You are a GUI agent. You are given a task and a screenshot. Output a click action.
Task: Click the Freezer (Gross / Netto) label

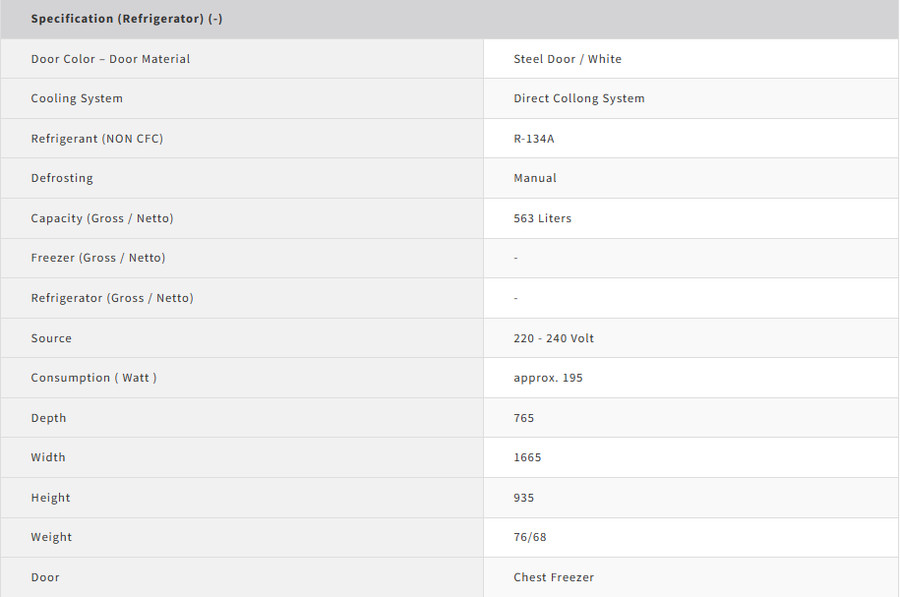pos(98,258)
